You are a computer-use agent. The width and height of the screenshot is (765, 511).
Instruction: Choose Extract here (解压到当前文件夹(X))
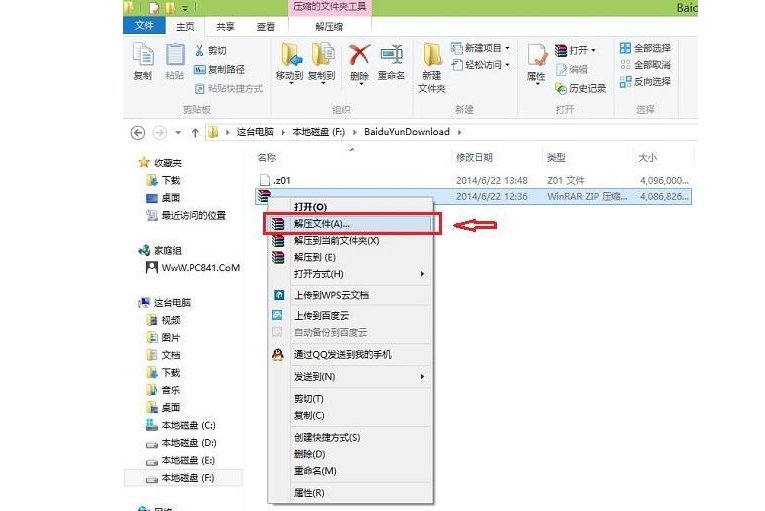[349, 241]
